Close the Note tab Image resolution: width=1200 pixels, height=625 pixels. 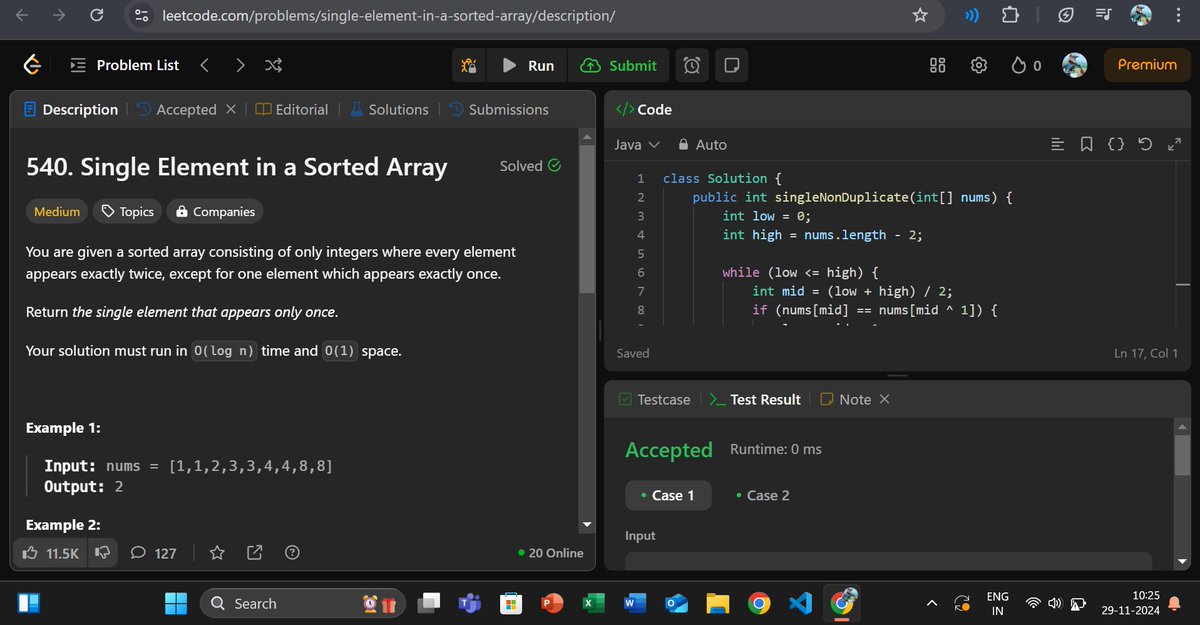(884, 399)
